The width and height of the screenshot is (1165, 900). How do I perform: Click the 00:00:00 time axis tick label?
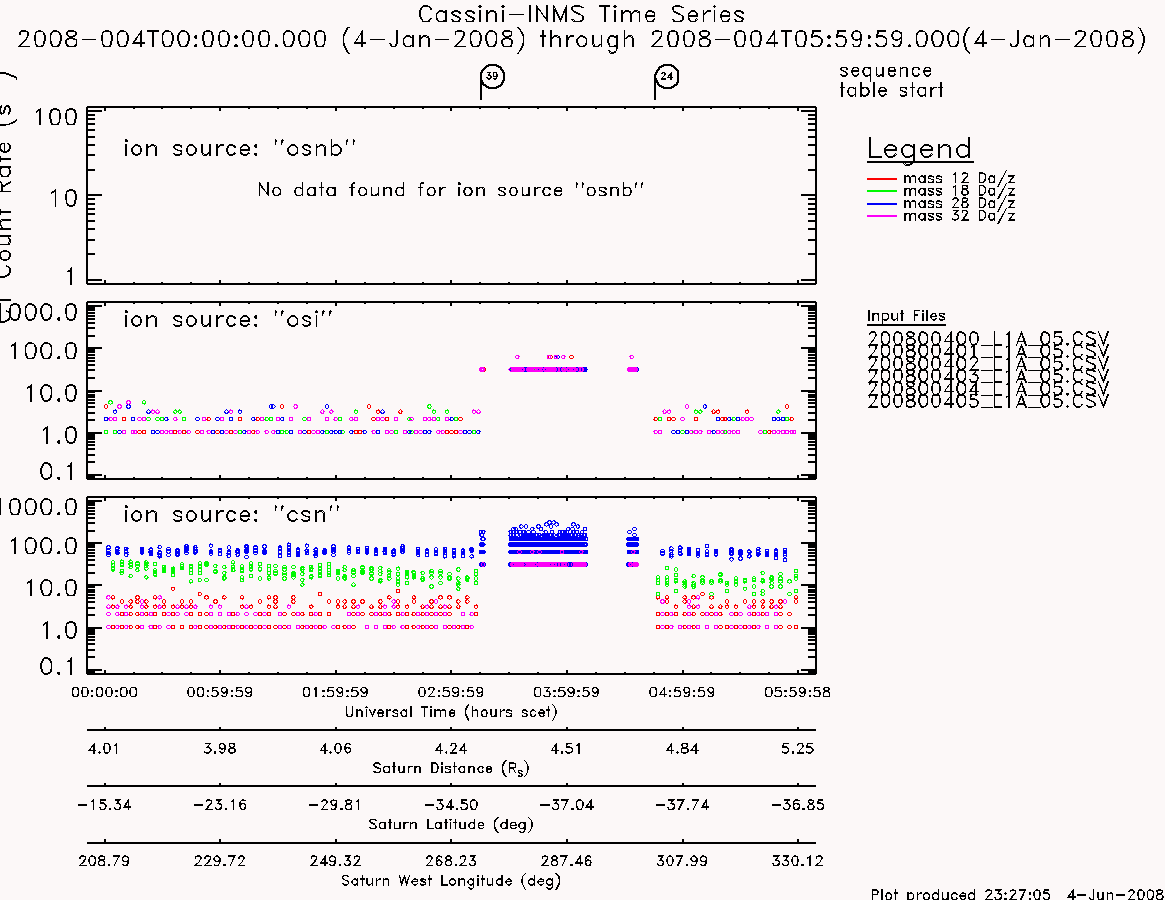click(104, 692)
